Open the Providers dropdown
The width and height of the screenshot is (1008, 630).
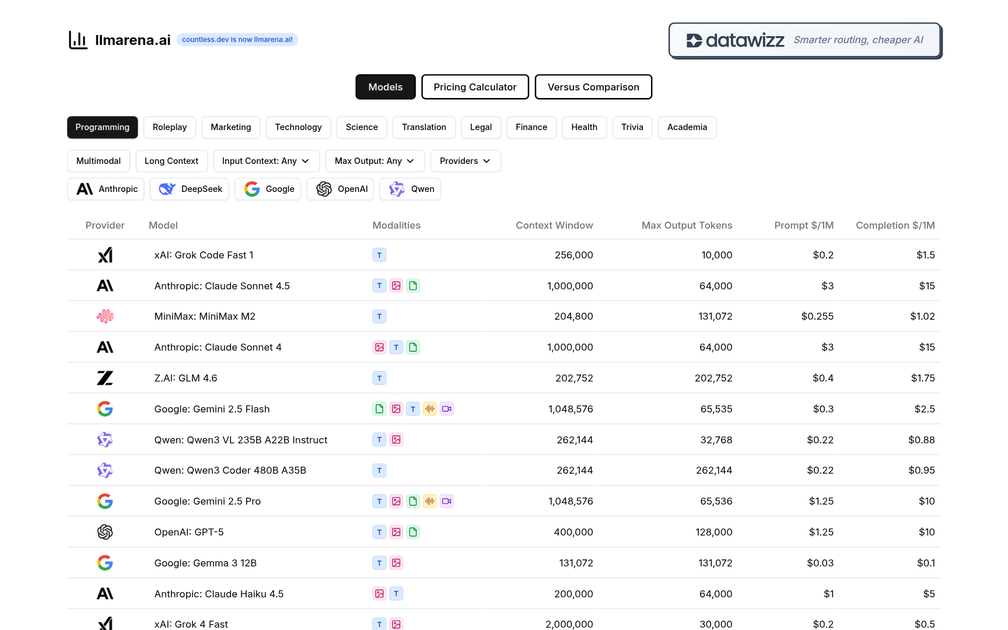pyautogui.click(x=465, y=161)
